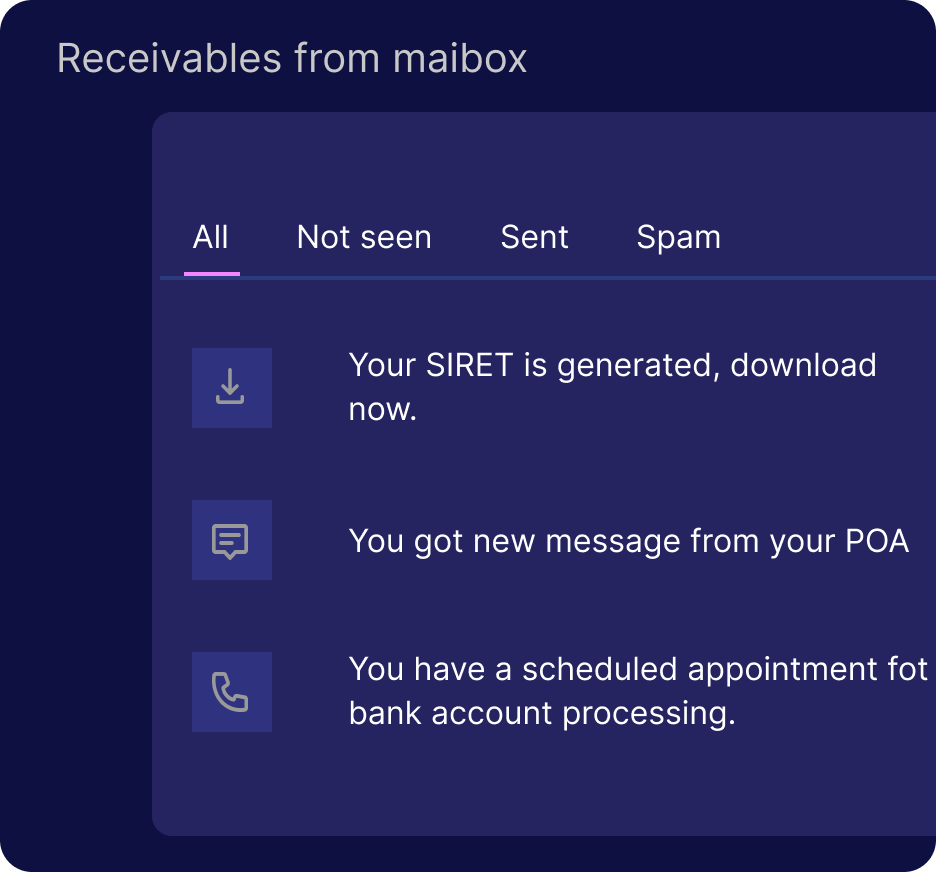936x872 pixels.
Task: View the 'scheduled appointment' notification first line
Action: point(639,668)
